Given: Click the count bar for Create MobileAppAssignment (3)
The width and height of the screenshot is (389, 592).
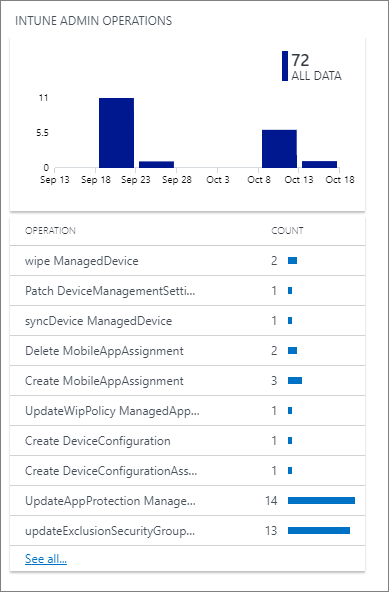Looking at the screenshot, I should click(x=295, y=381).
